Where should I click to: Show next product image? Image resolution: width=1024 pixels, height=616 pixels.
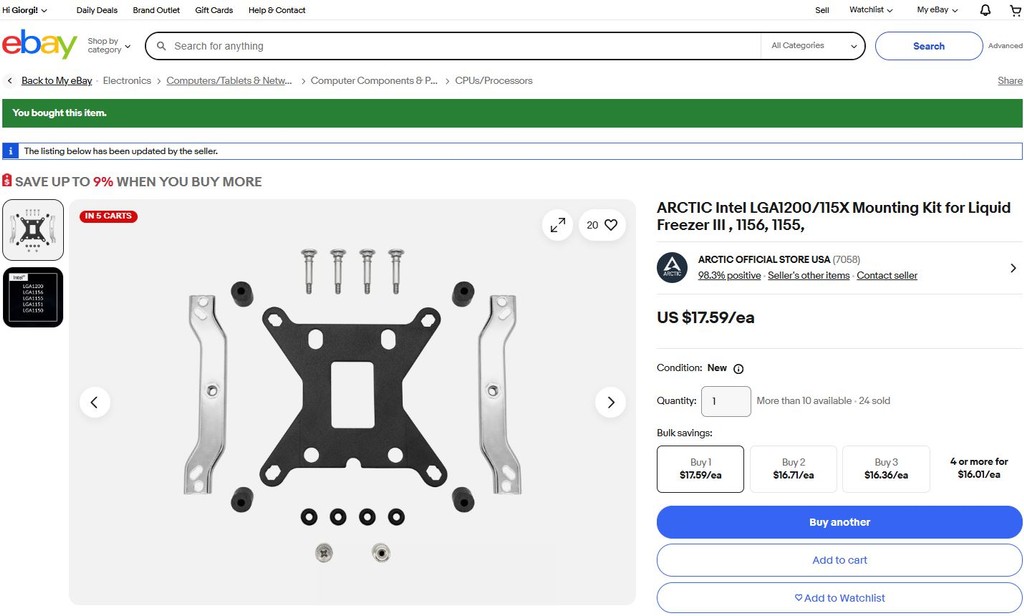point(611,402)
